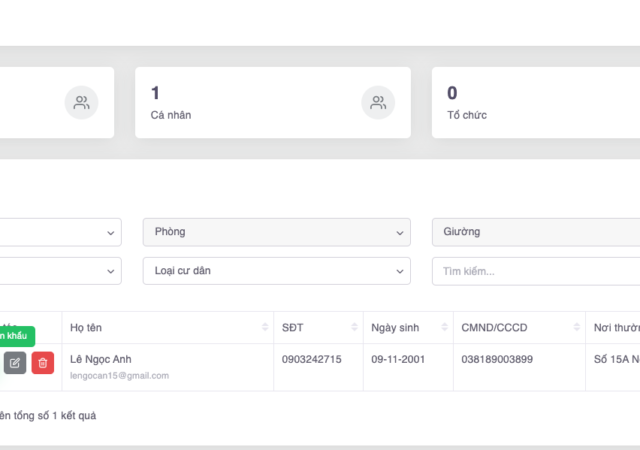Open the Phòng dropdown
The width and height of the screenshot is (640, 450).
276,232
